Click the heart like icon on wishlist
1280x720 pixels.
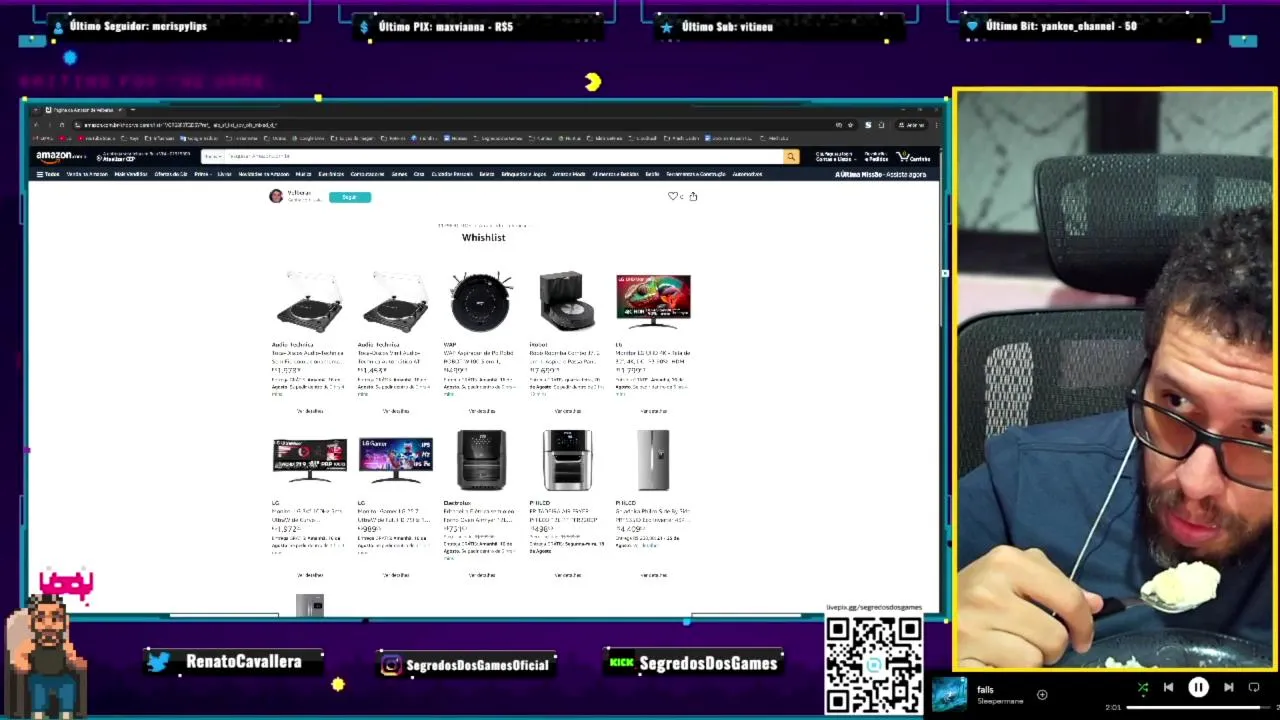tap(673, 196)
